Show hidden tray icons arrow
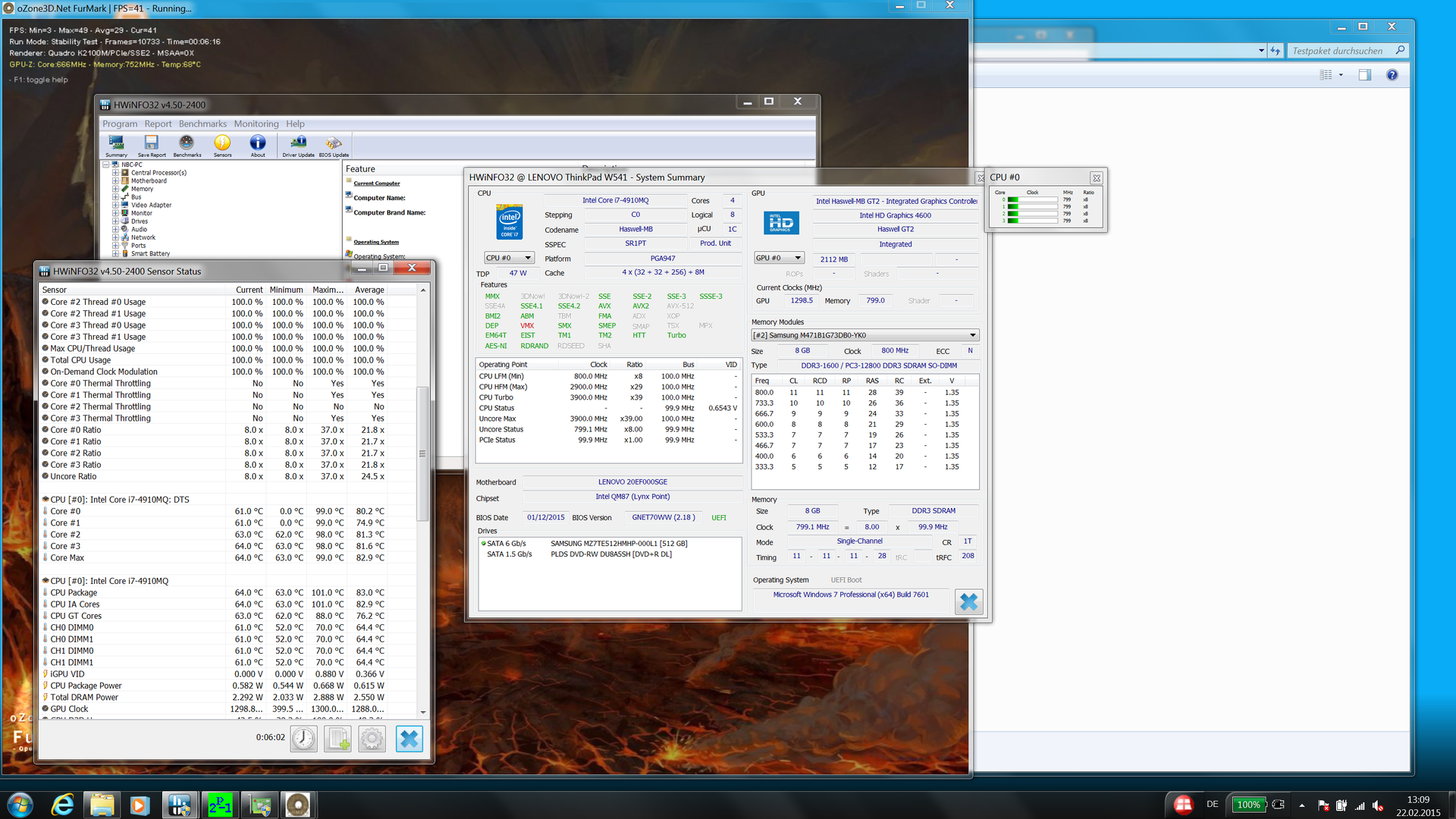 [x=1302, y=805]
